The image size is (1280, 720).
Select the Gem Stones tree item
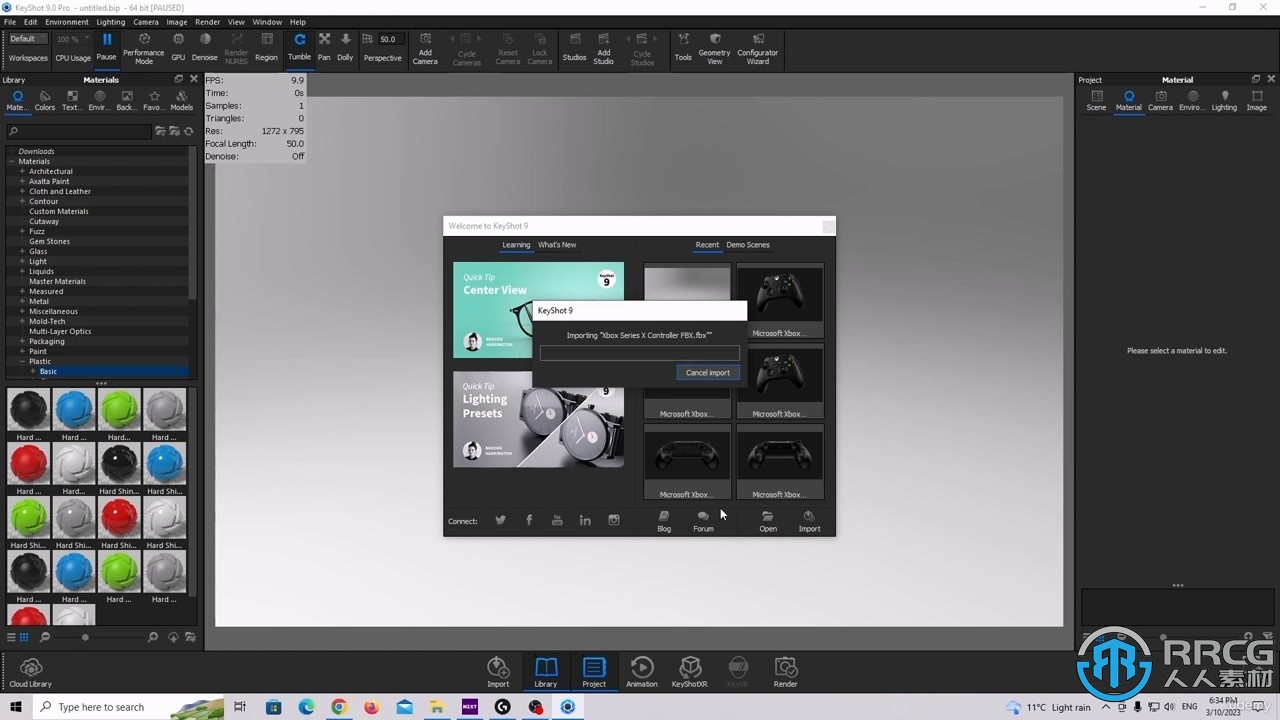tap(49, 241)
